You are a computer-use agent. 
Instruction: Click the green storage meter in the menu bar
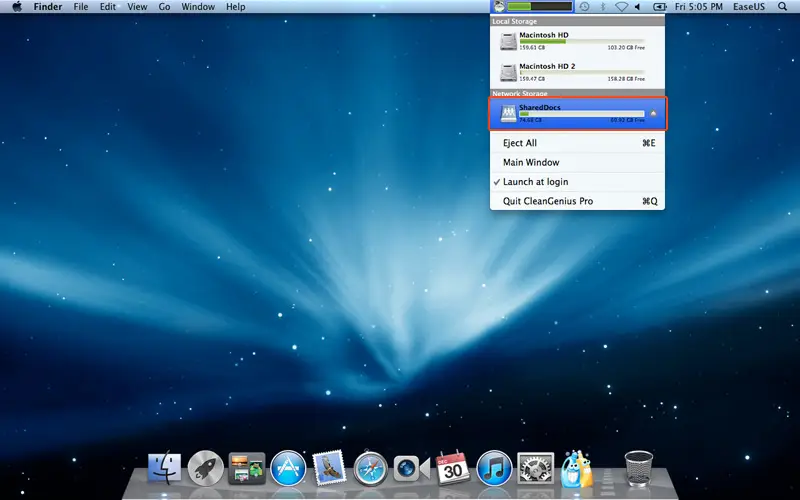click(539, 7)
